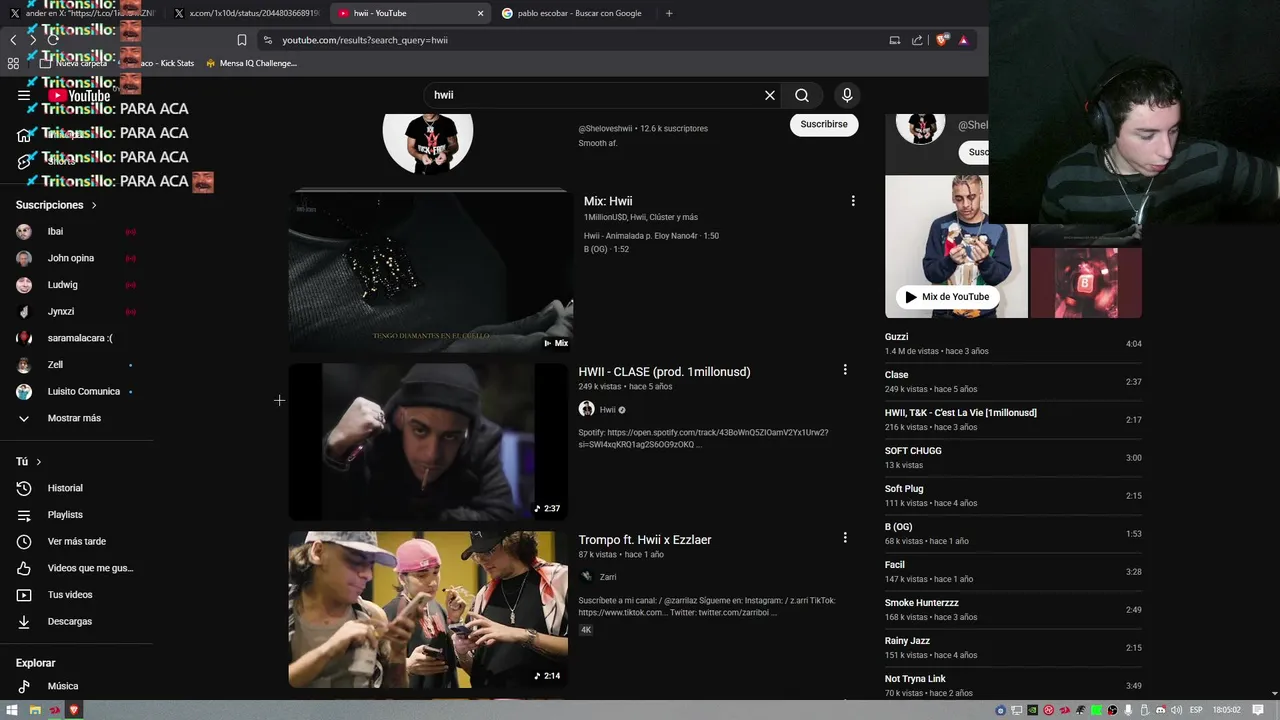Open options menu for Mix: Hwii
1280x720 pixels.
point(853,201)
